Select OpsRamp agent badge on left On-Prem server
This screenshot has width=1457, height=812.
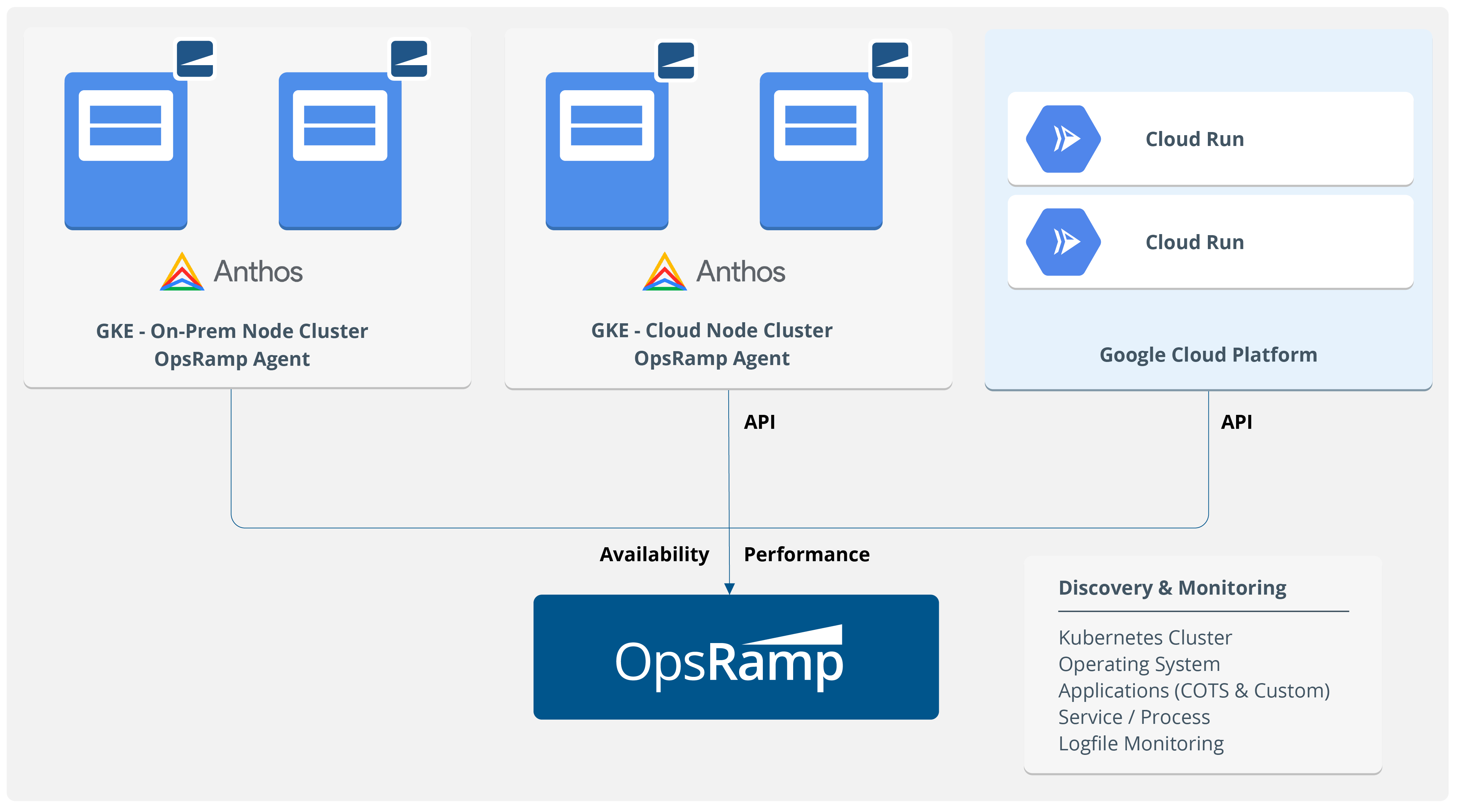pos(194,59)
